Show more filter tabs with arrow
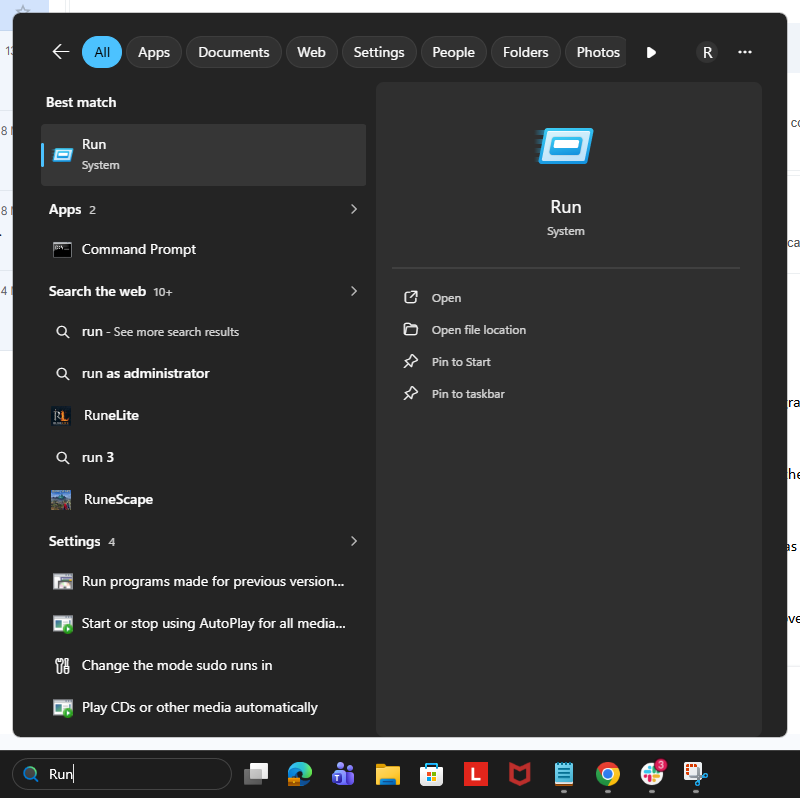This screenshot has height=798, width=800. (651, 52)
